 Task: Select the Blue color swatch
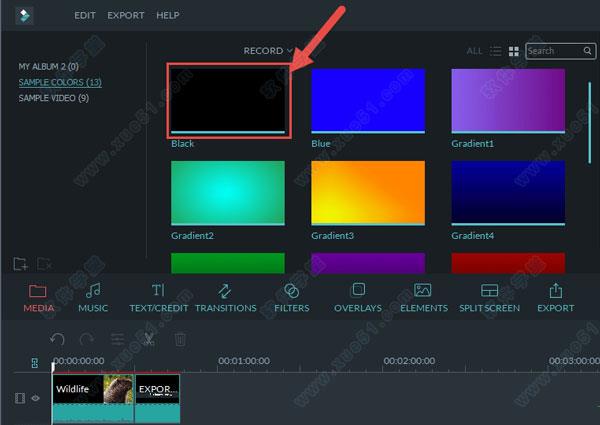pyautogui.click(x=368, y=100)
